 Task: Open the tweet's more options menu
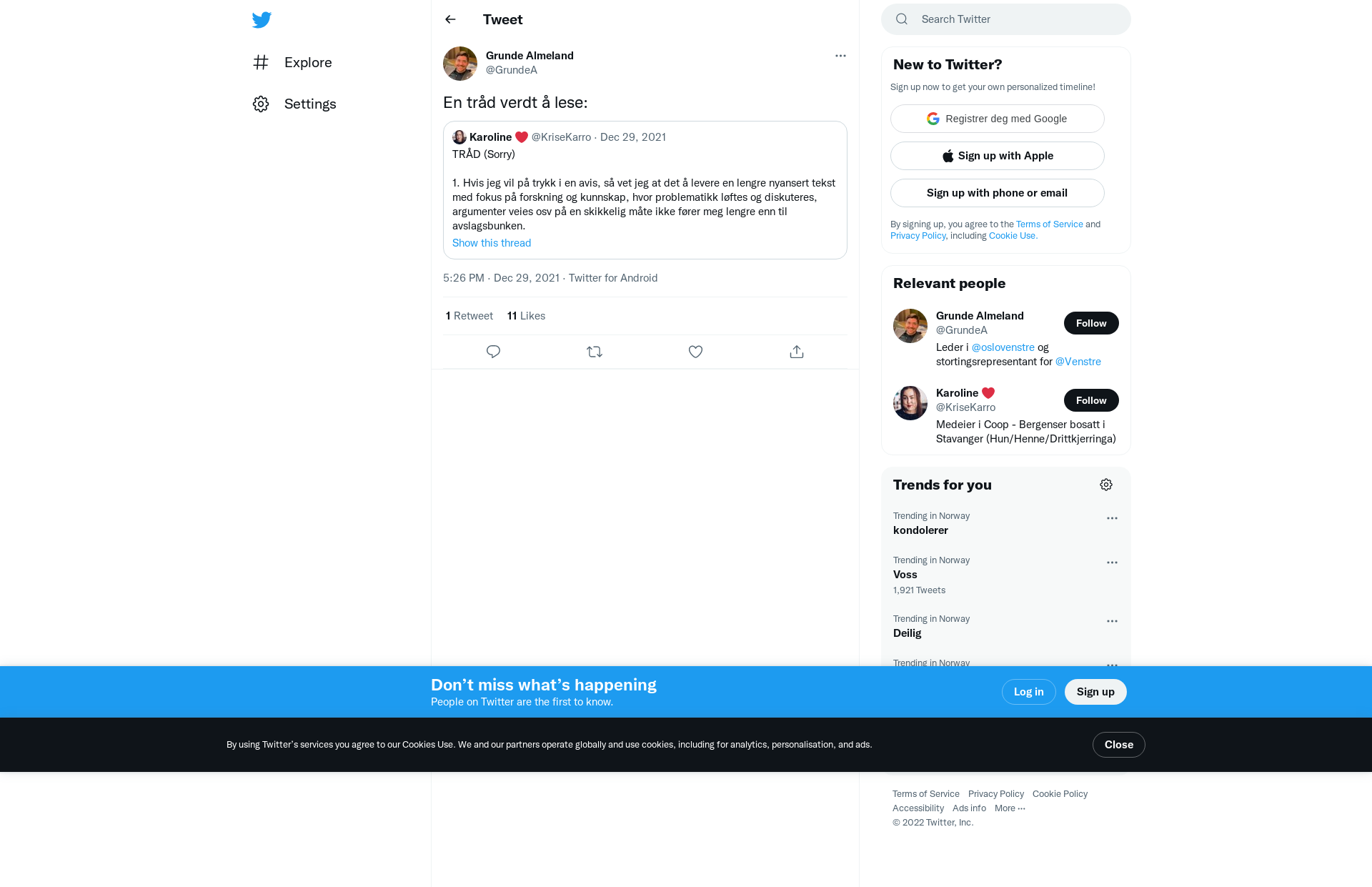coord(840,56)
